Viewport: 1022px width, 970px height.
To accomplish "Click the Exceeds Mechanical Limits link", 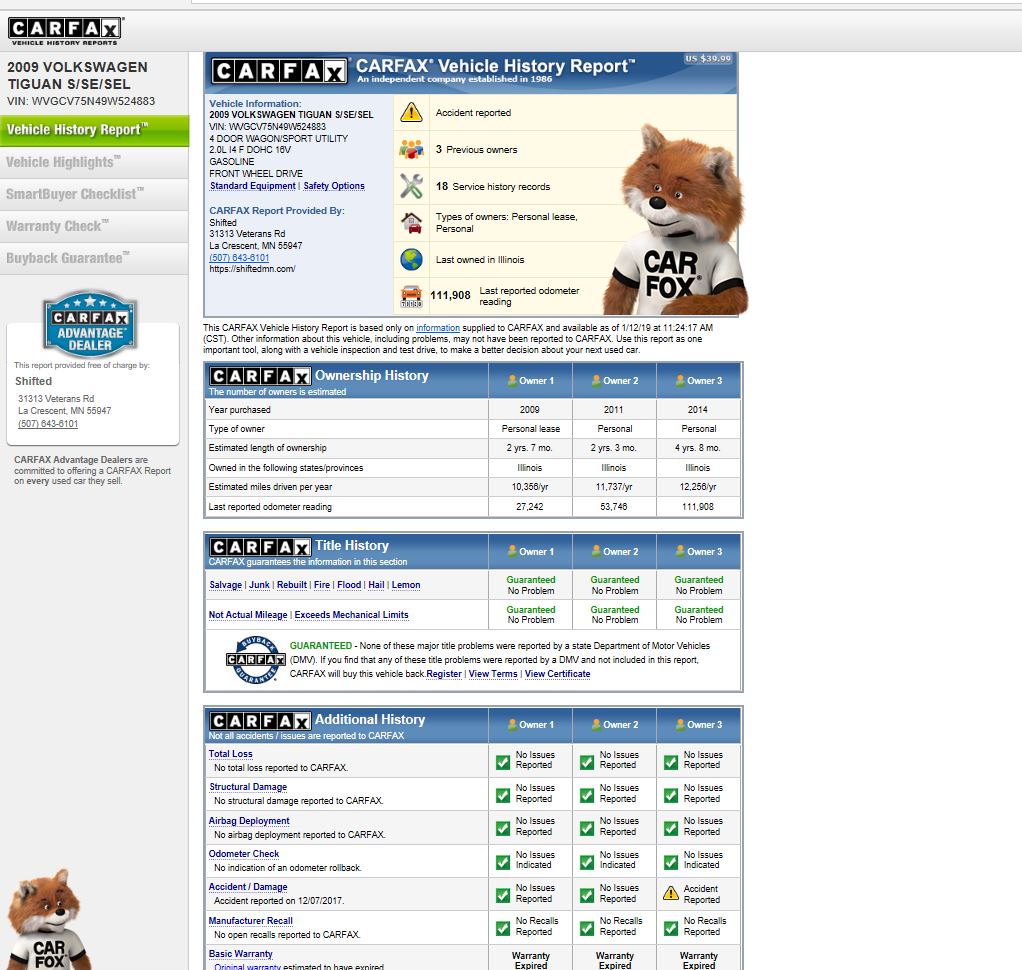I will [x=351, y=615].
